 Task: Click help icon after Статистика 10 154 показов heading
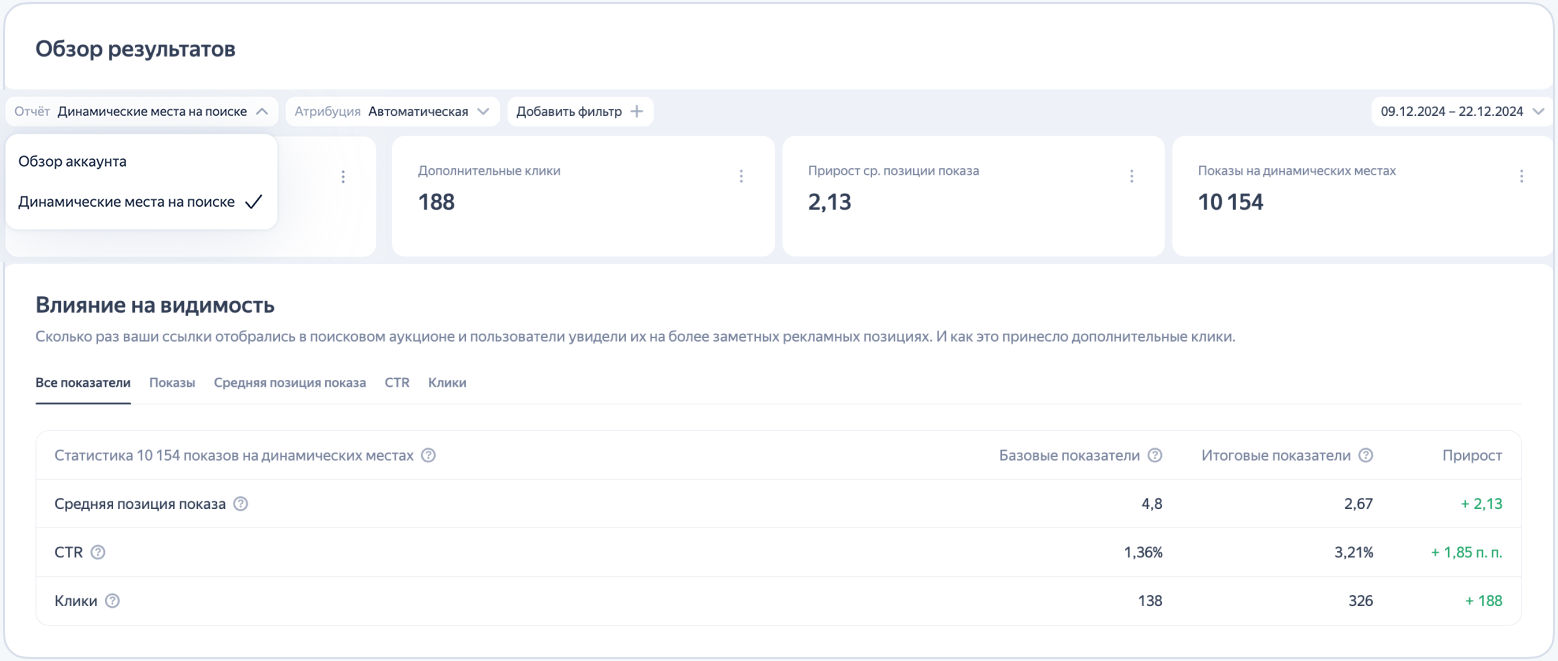tap(428, 455)
